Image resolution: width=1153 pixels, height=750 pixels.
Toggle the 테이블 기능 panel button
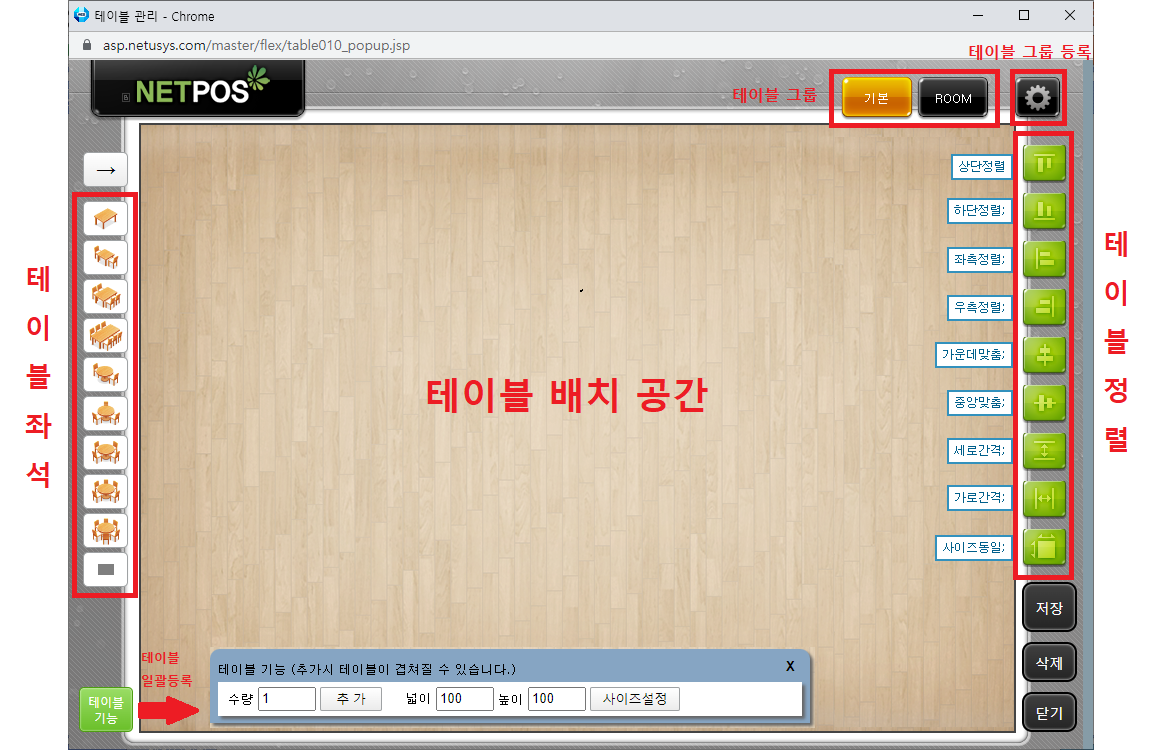click(106, 710)
